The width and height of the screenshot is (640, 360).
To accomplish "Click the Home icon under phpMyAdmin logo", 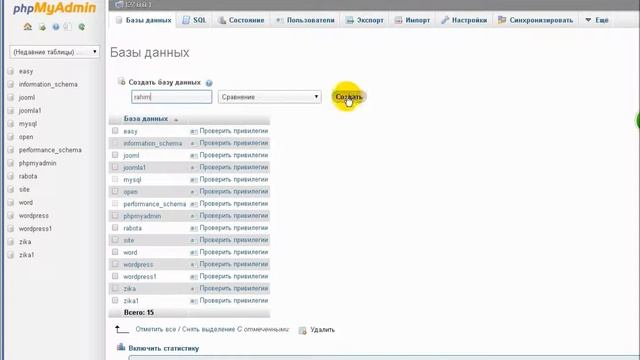I will [28, 27].
